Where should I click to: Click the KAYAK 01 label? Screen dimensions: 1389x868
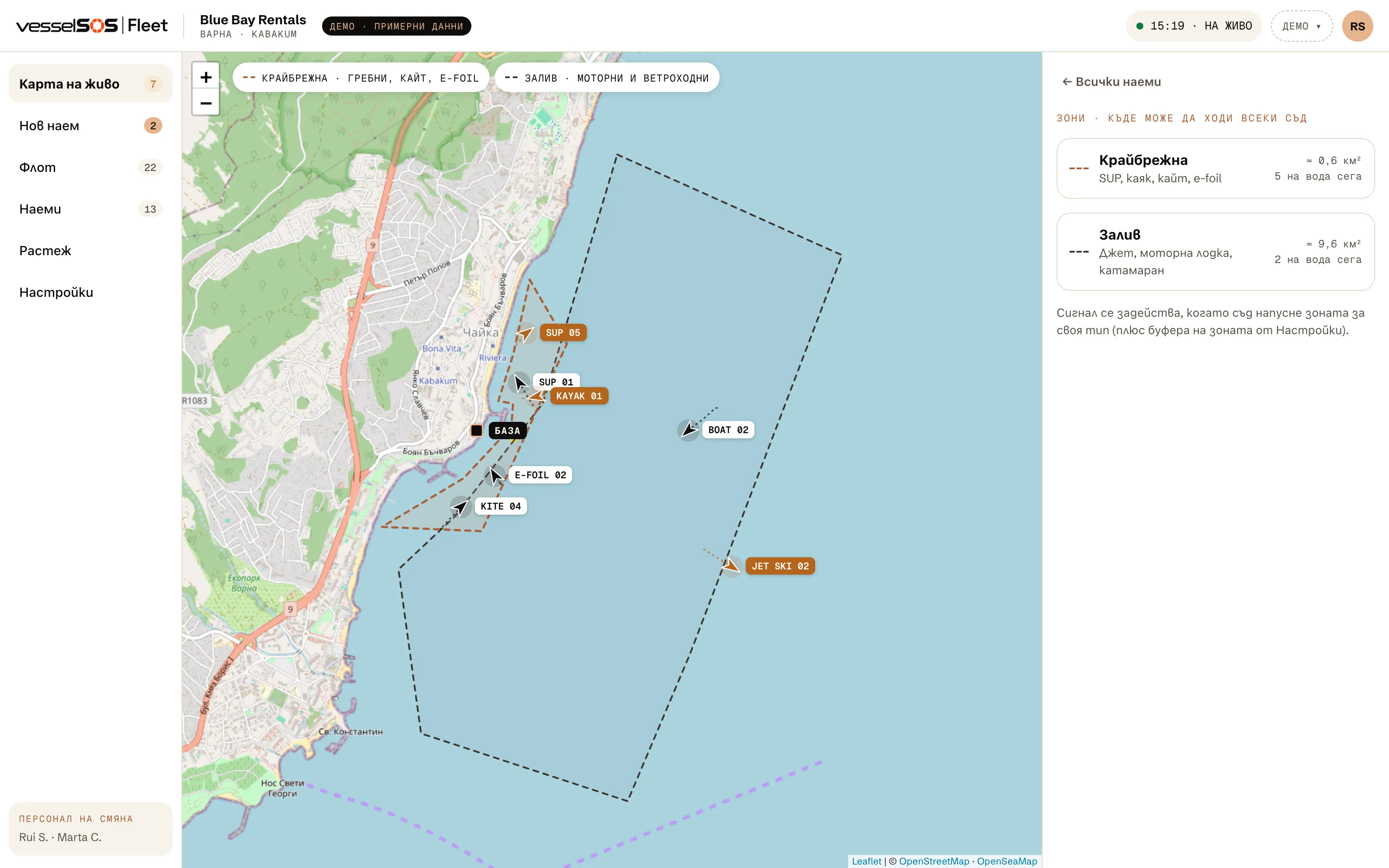click(x=579, y=396)
